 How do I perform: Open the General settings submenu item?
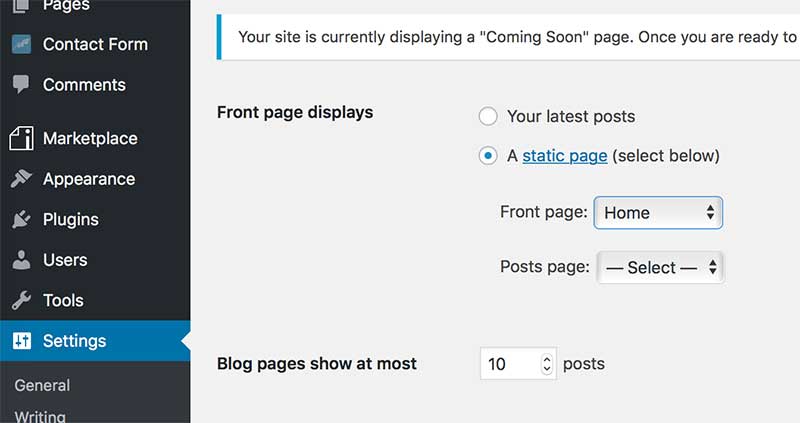[42, 385]
